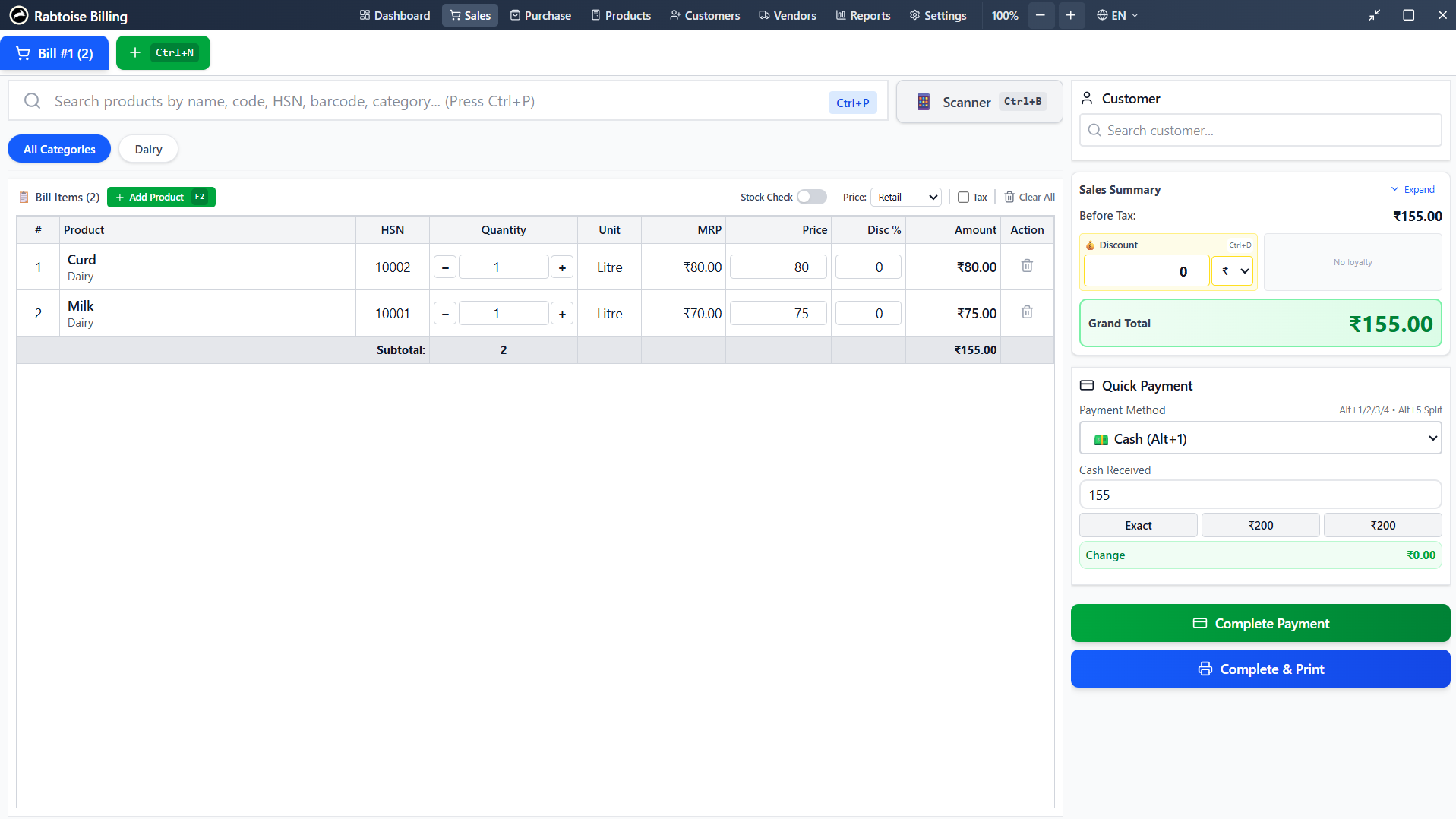This screenshot has width=1456, height=819.
Task: Increase Milk quantity with plus
Action: pyautogui.click(x=562, y=314)
